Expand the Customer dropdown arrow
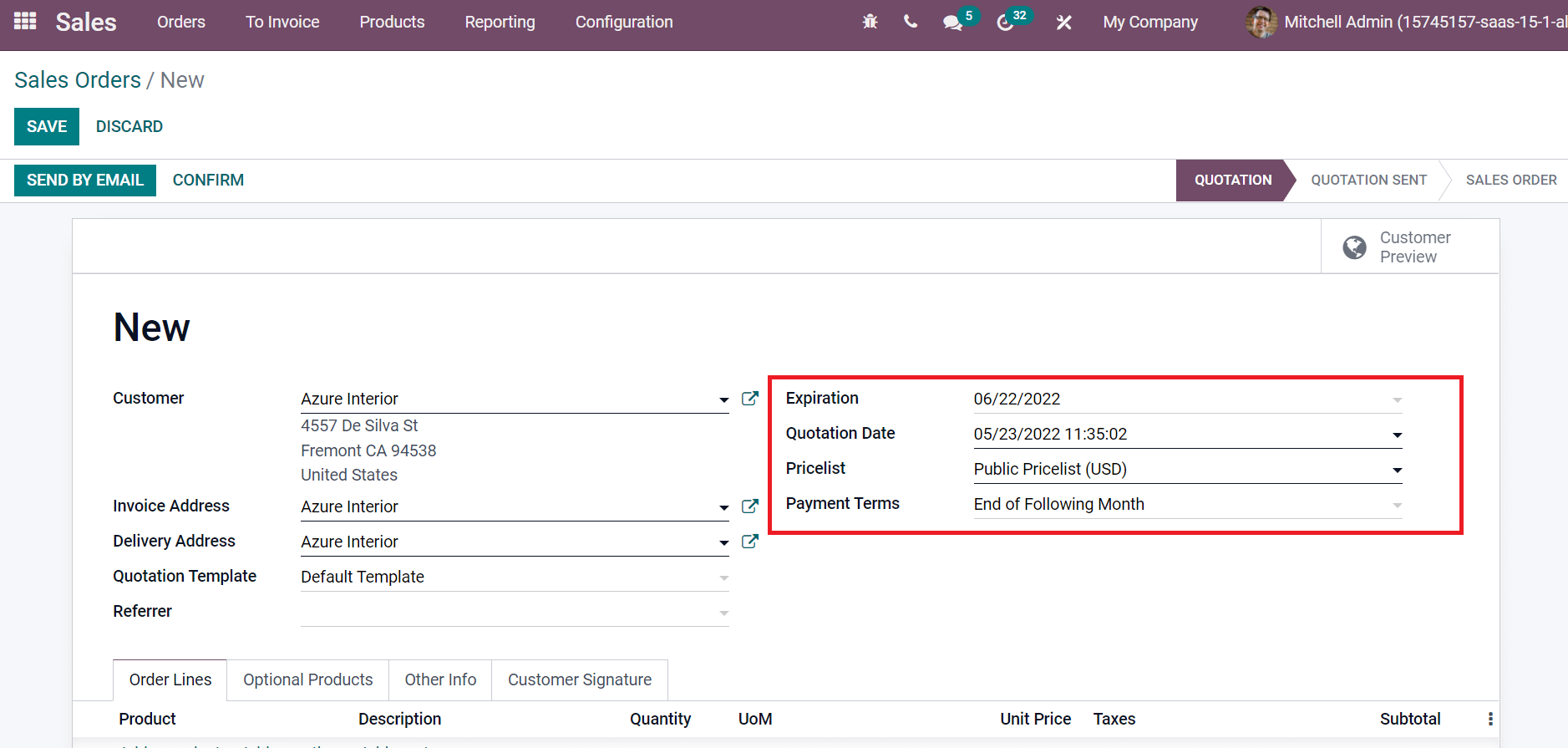1568x748 pixels. coord(723,400)
